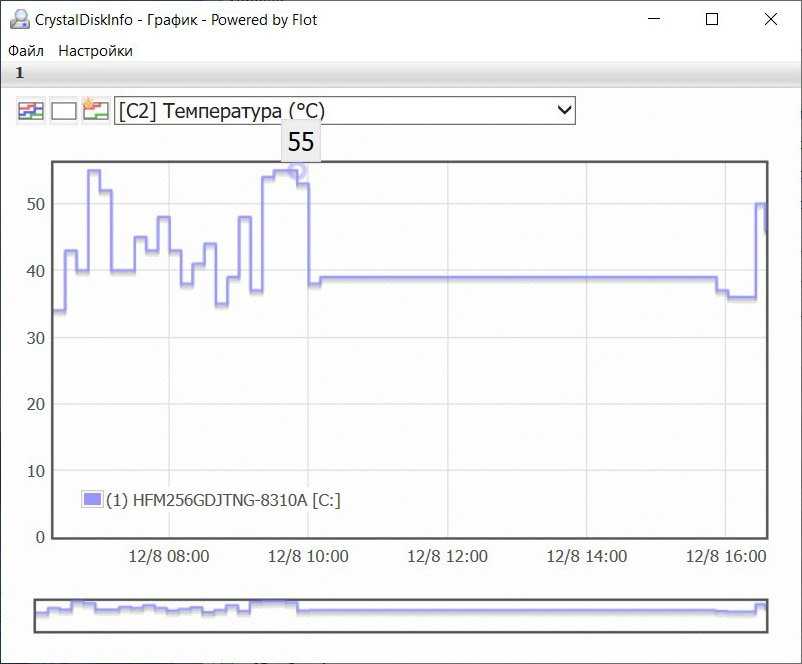Click the blank hide-all-disks icon
The width and height of the screenshot is (802, 664).
(x=64, y=111)
